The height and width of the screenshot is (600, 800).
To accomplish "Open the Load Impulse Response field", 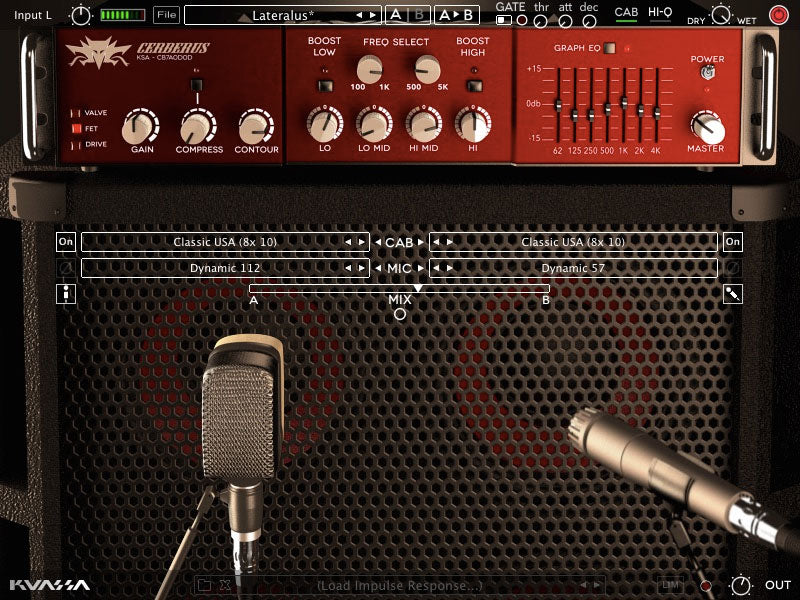I will coord(399,585).
